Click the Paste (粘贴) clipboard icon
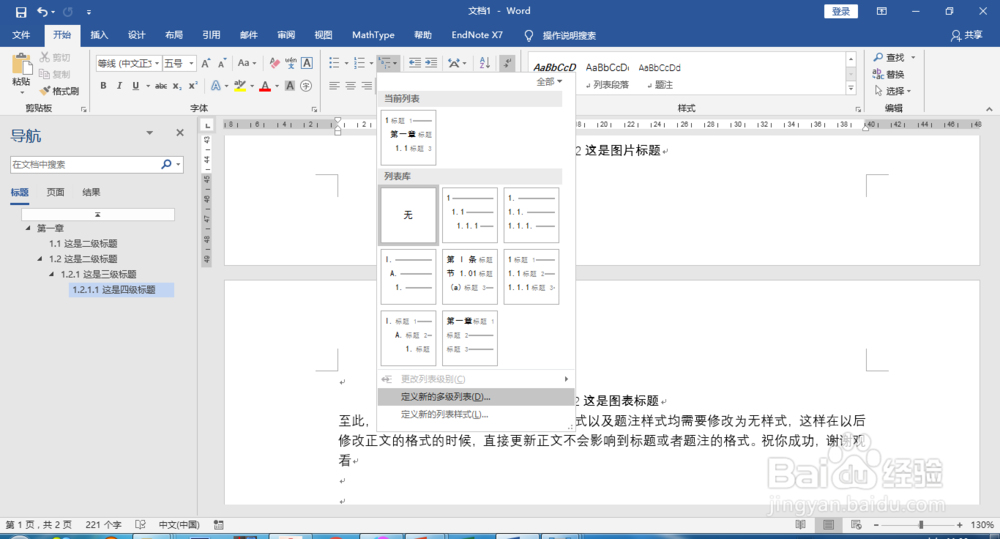This screenshot has width=1000, height=539. (x=21, y=64)
